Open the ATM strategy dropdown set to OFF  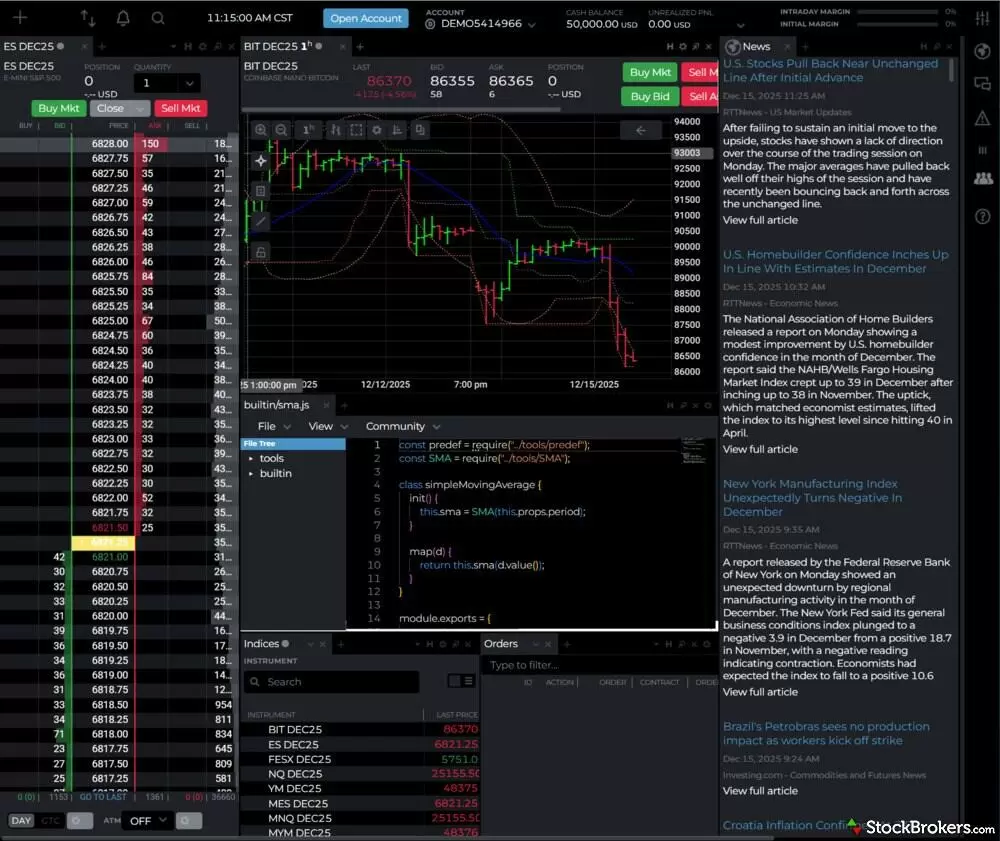pyautogui.click(x=146, y=820)
